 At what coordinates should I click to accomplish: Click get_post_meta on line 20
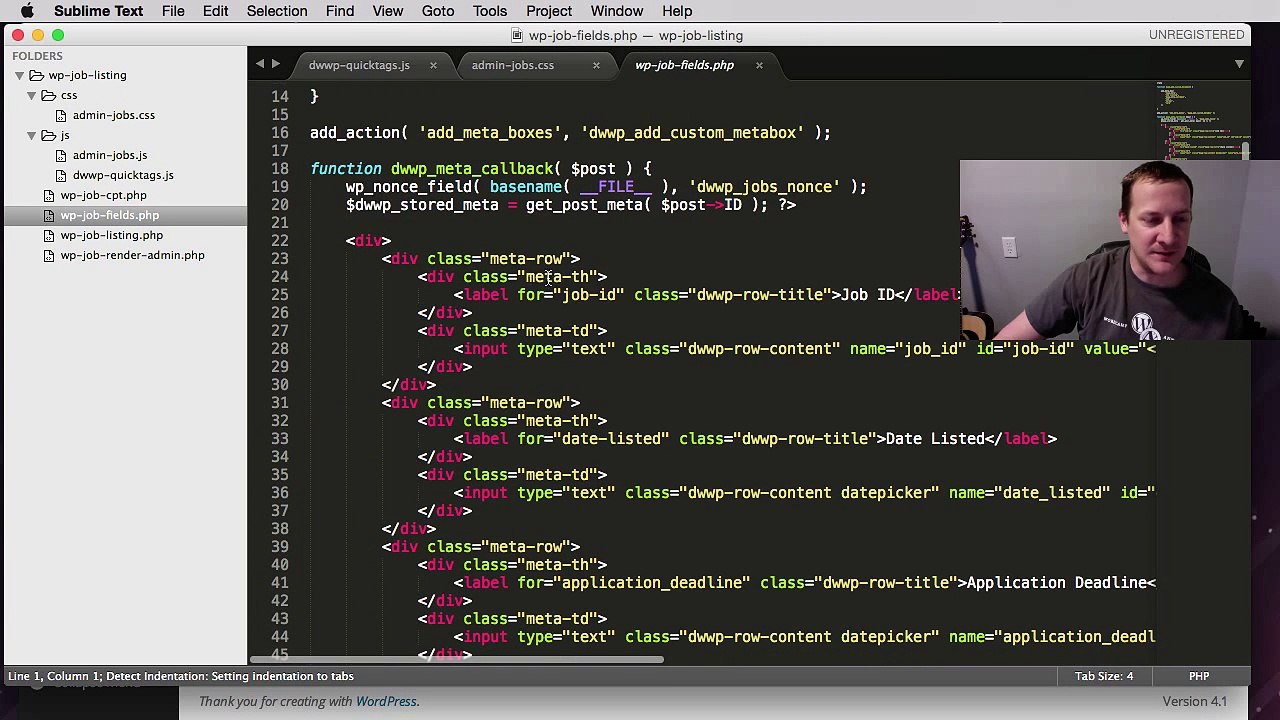point(584,205)
